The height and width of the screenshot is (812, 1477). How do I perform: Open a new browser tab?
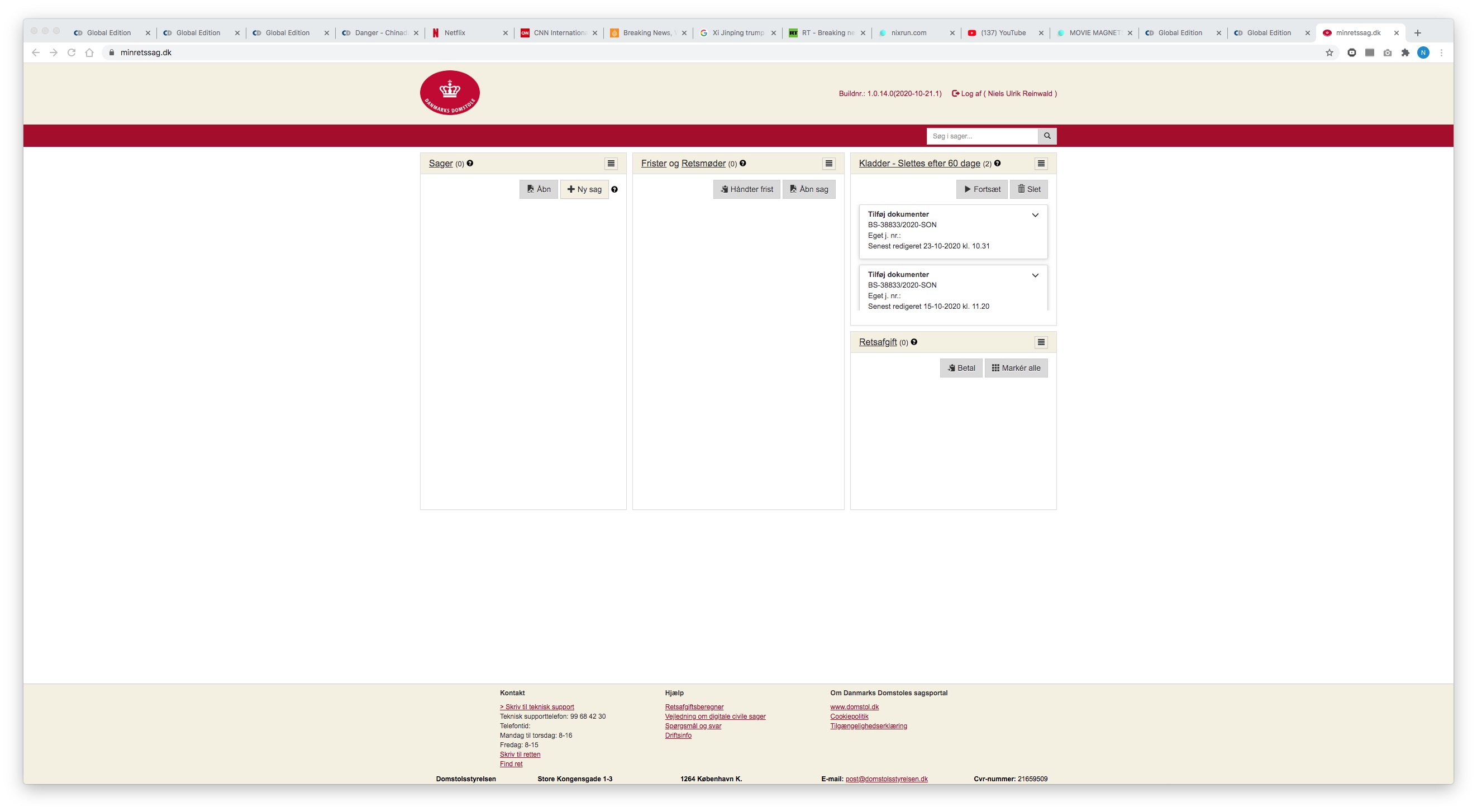click(x=1418, y=32)
